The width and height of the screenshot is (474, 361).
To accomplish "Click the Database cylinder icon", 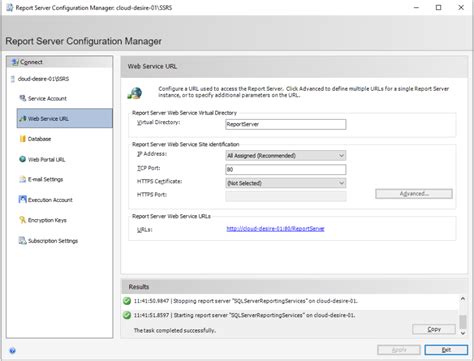I will 23,139.
